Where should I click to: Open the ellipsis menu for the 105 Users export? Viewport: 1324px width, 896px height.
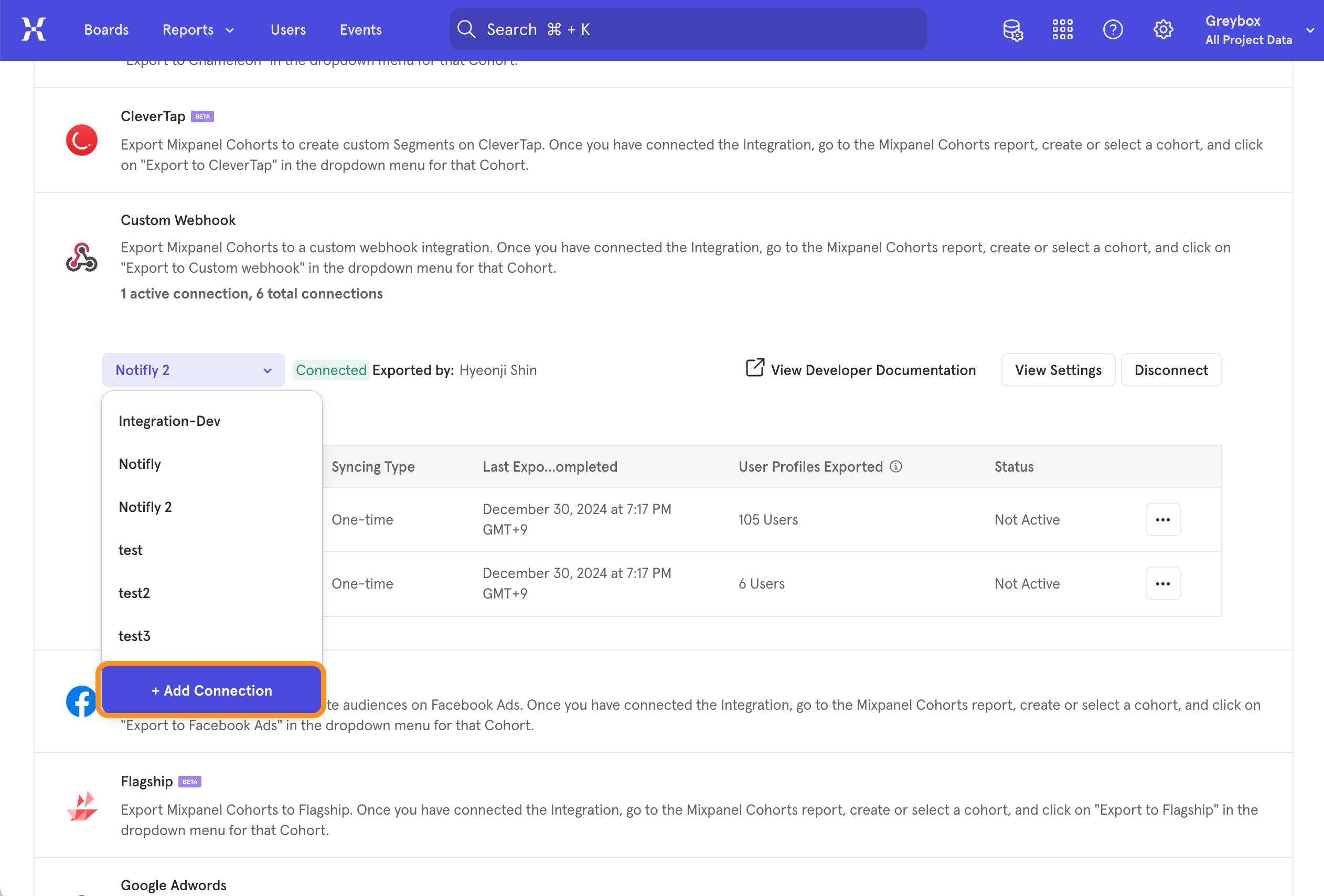[1163, 519]
